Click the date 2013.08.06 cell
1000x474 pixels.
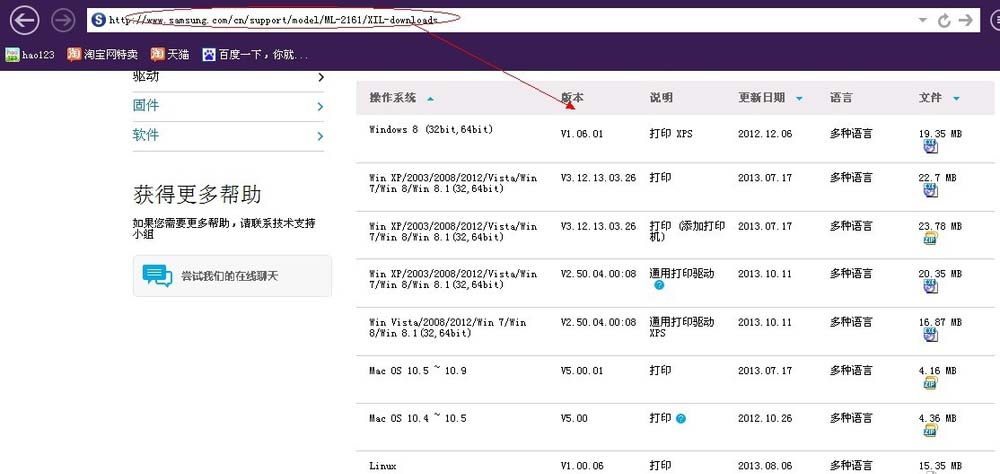pos(765,466)
